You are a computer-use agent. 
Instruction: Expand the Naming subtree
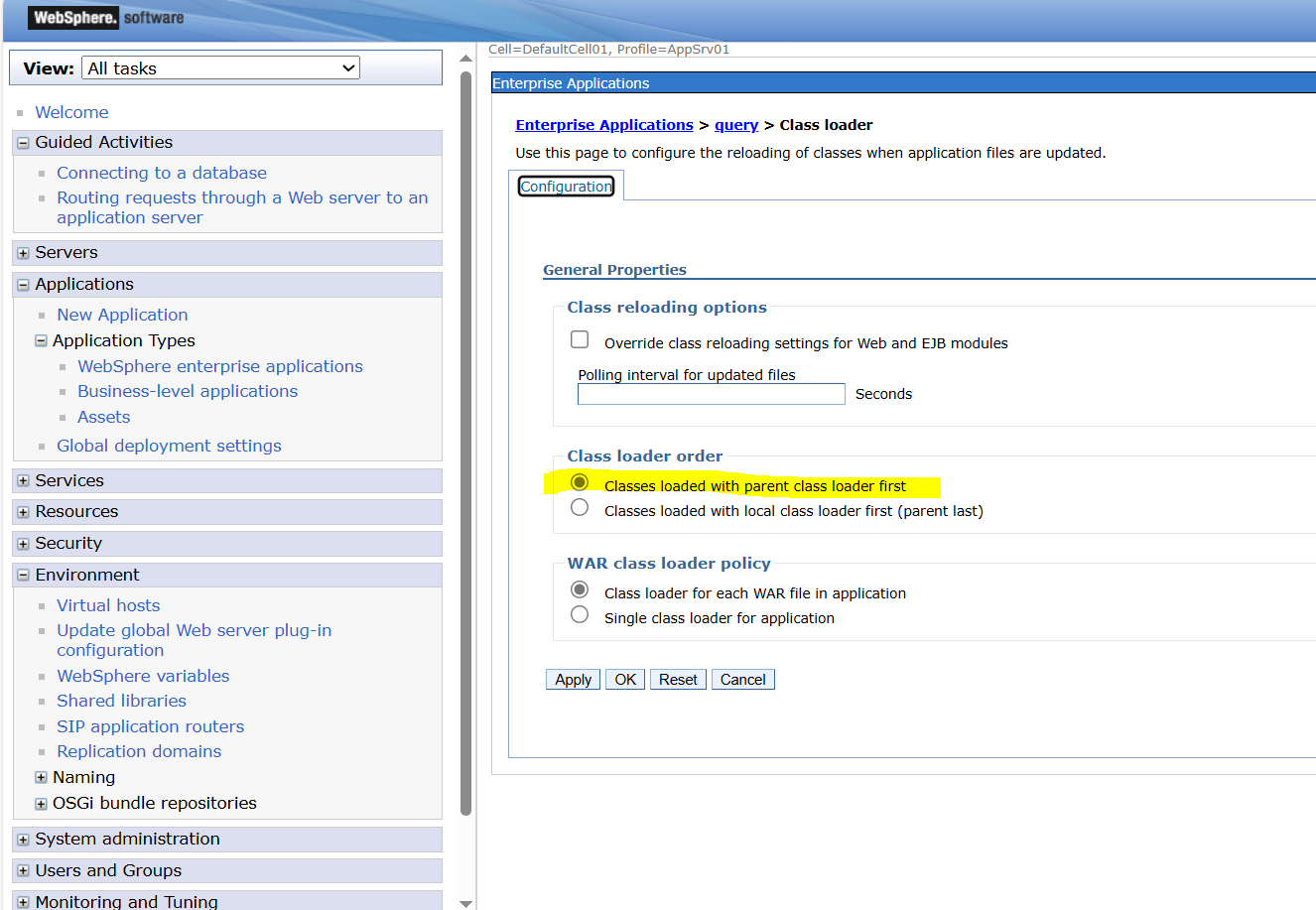(x=41, y=778)
